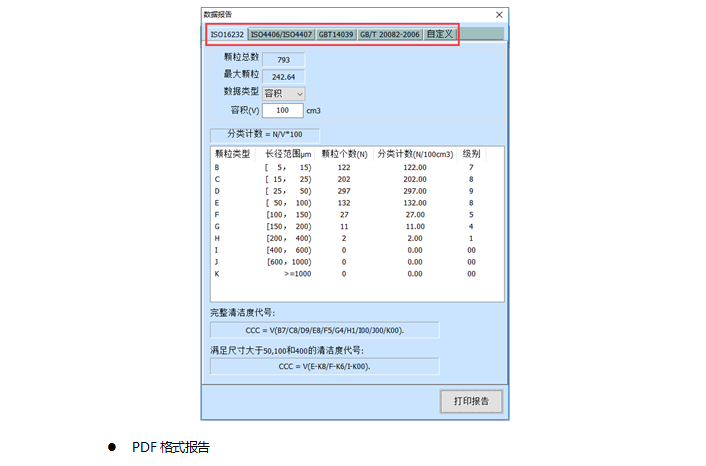The width and height of the screenshot is (706, 466).
Task: Click the full cleanliness code CCC field
Action: (x=324, y=328)
